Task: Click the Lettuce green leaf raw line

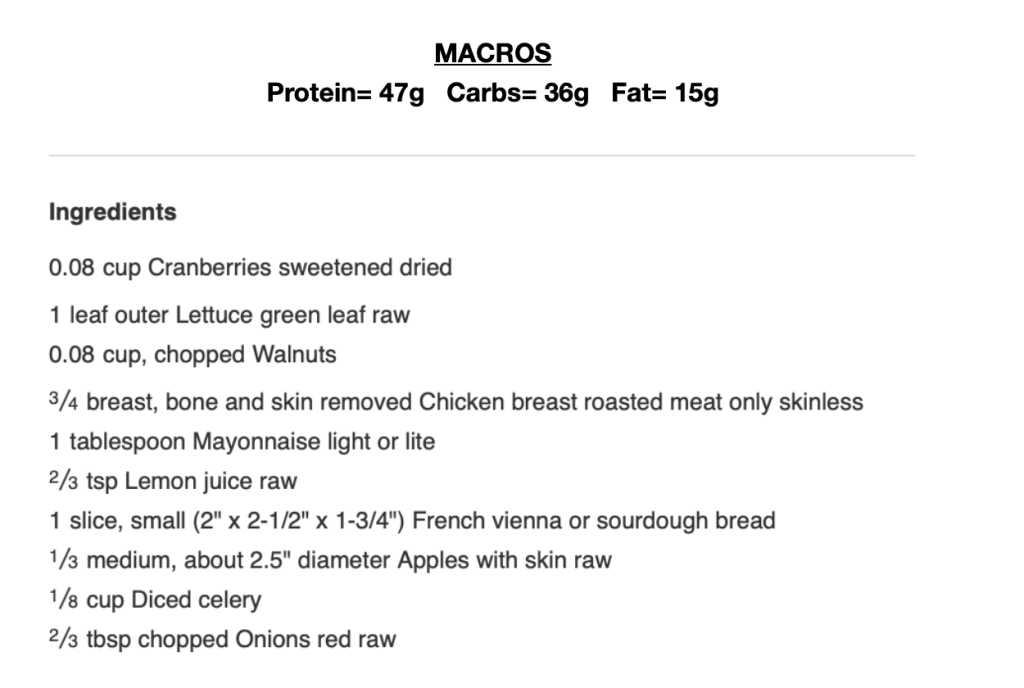Action: (x=229, y=316)
